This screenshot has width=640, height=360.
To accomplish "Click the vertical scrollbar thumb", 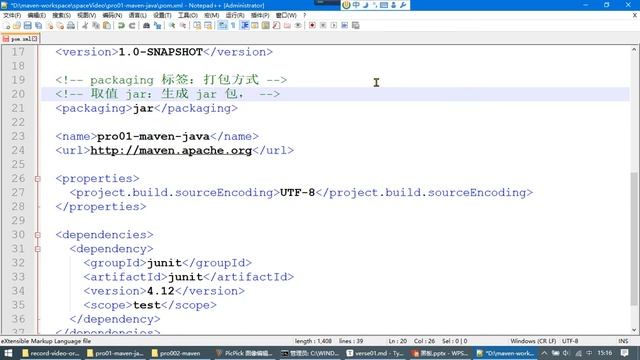I will (633, 238).
